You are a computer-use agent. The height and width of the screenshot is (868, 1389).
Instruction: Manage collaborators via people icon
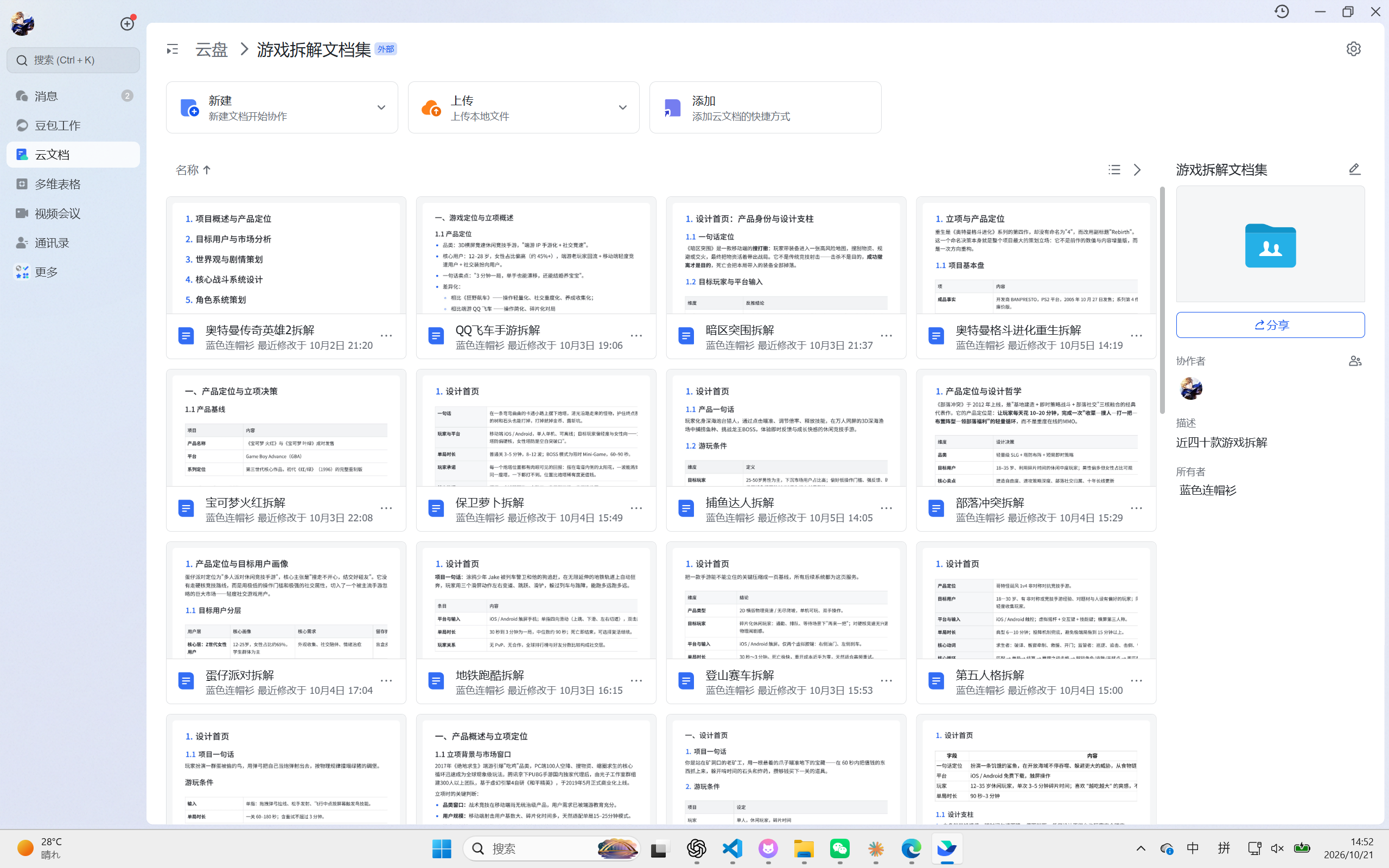click(x=1355, y=361)
